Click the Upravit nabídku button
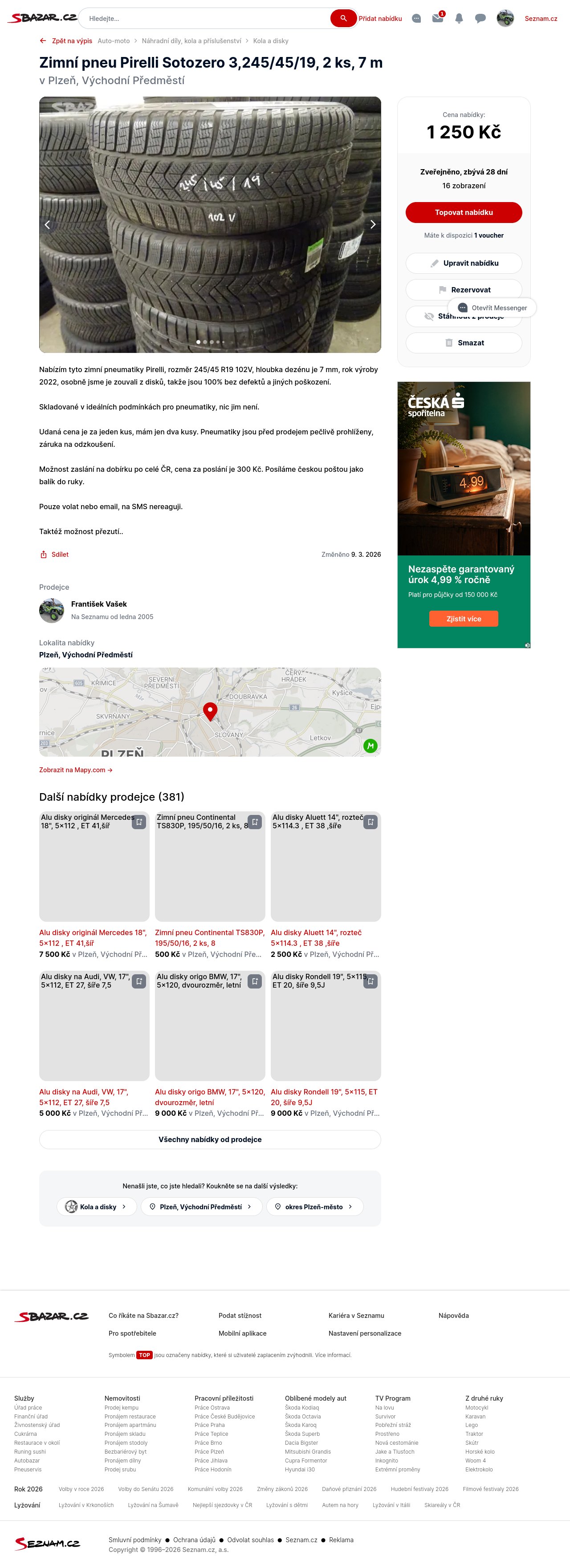 464,263
